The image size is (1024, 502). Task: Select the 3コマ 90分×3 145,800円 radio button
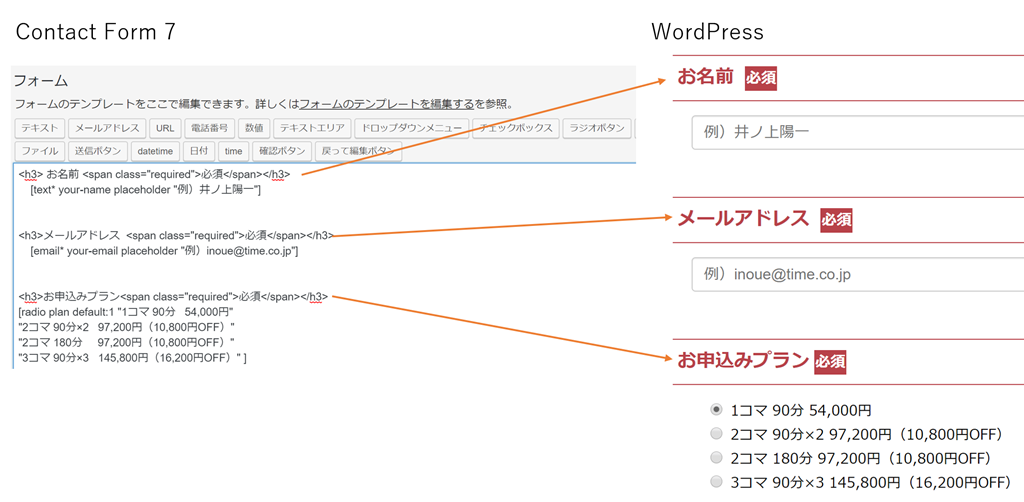pyautogui.click(x=715, y=482)
